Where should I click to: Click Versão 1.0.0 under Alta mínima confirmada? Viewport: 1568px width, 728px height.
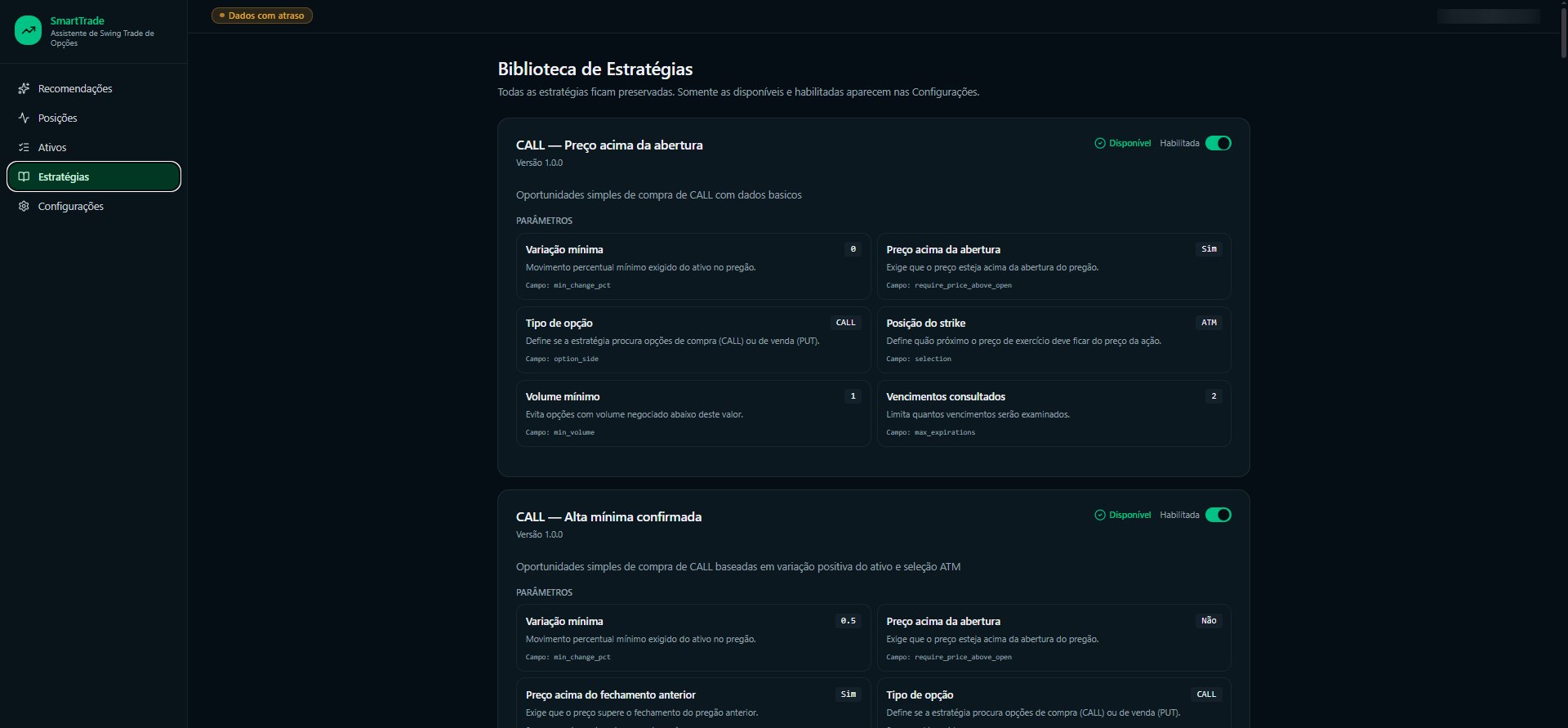[539, 534]
